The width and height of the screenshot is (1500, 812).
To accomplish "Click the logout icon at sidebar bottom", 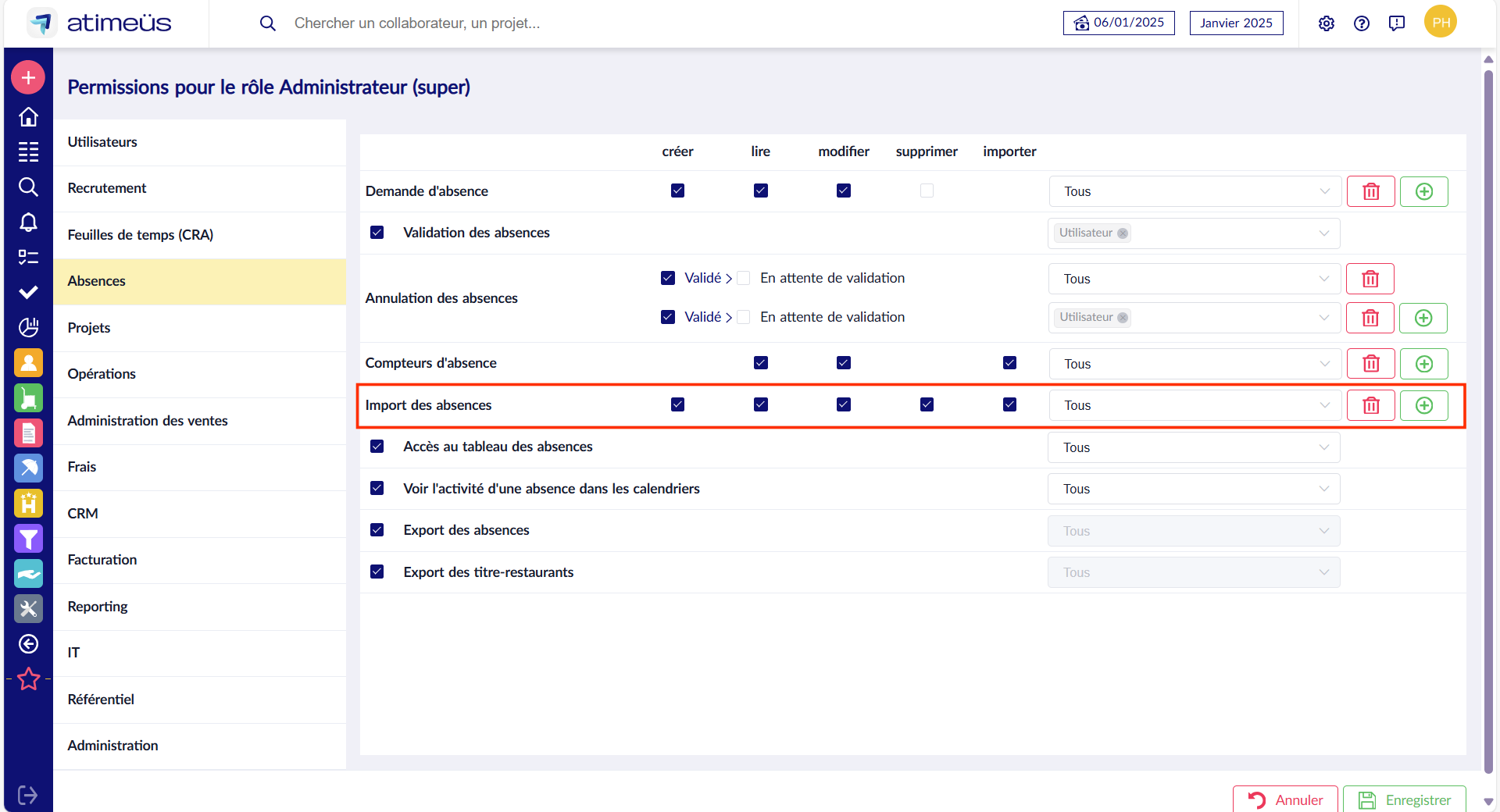I will pyautogui.click(x=27, y=795).
